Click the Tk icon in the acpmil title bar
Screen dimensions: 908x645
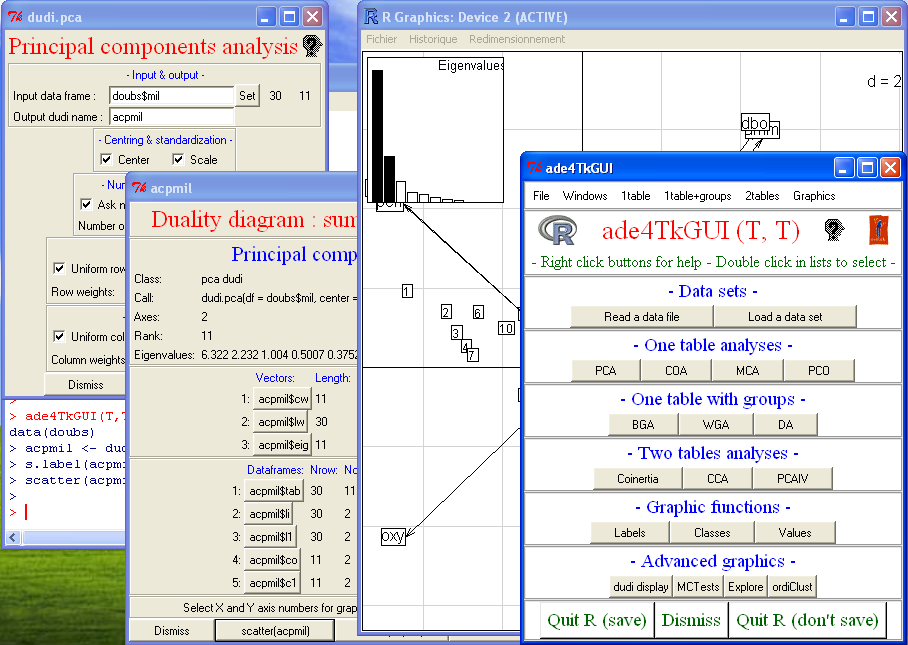[x=140, y=188]
